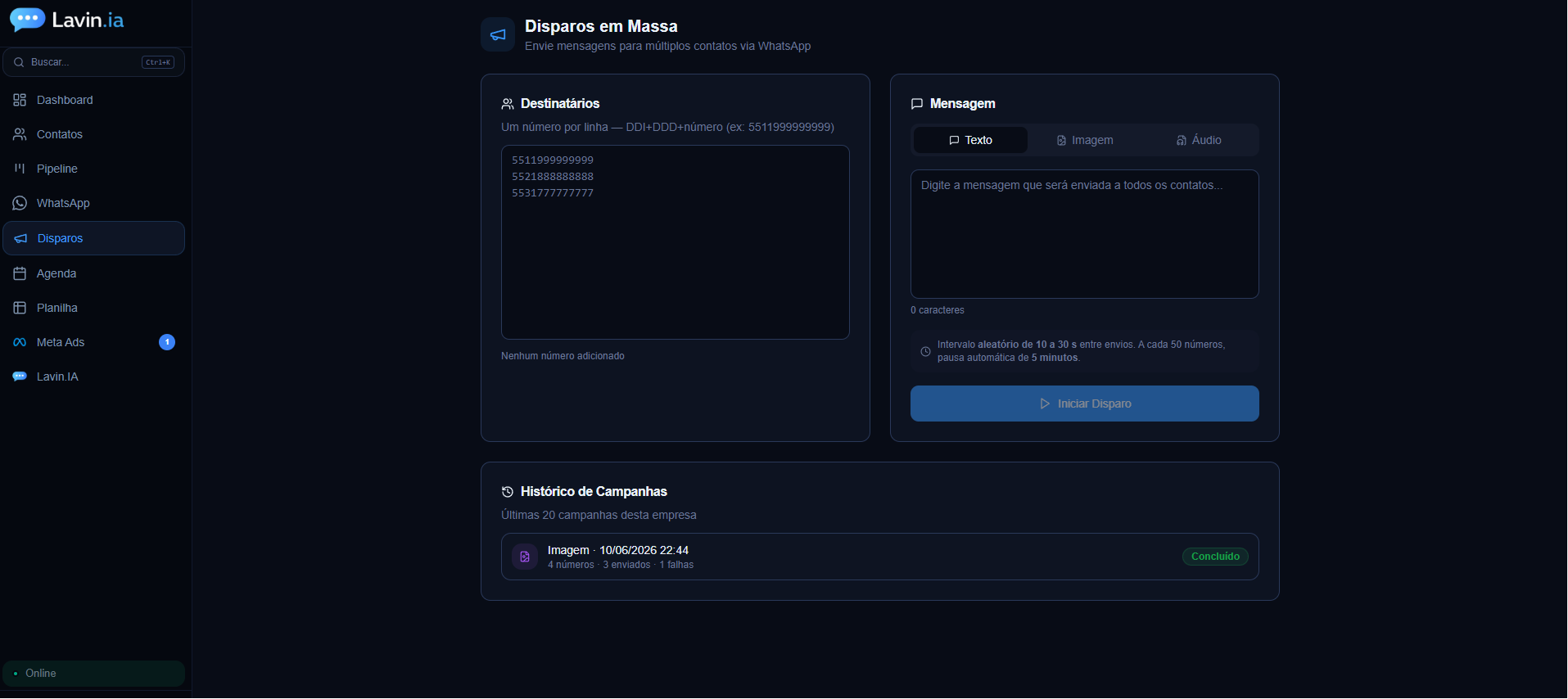
Task: Switch to the Texto message tab
Action: tap(970, 140)
